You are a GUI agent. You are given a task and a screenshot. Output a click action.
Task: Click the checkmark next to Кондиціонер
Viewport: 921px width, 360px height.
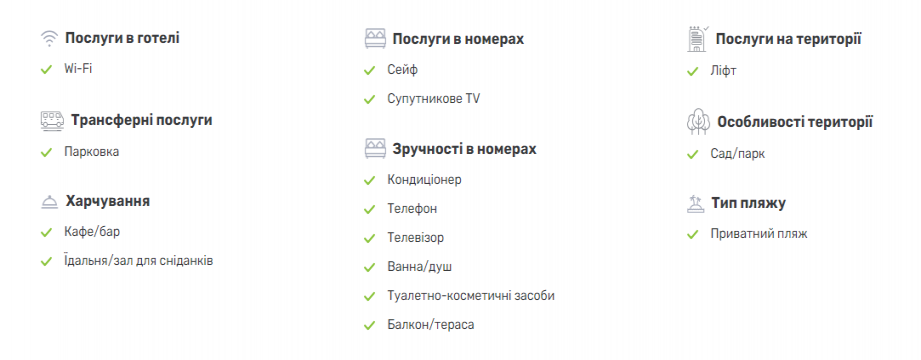click(369, 180)
